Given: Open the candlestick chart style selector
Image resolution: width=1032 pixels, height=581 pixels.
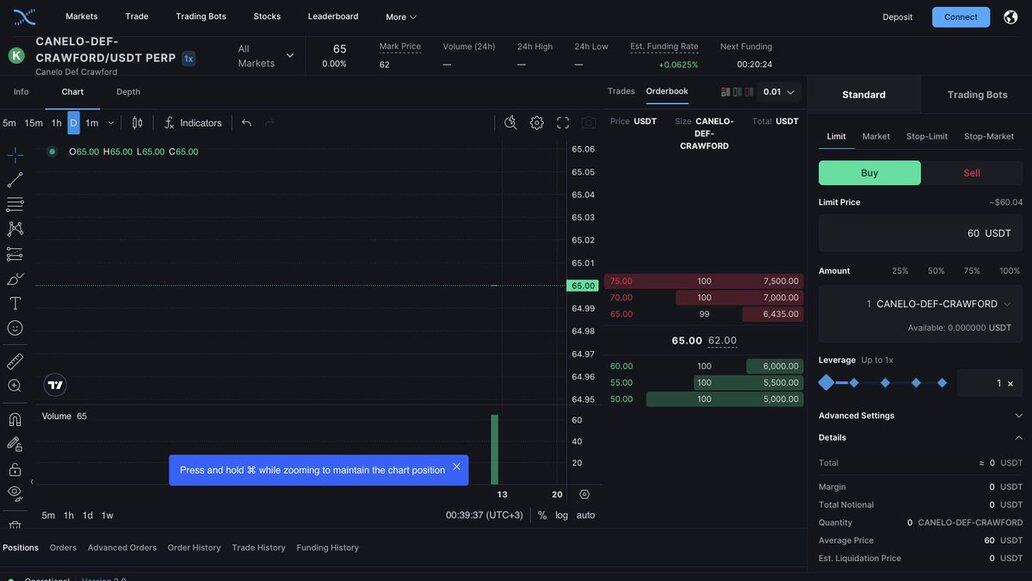Looking at the screenshot, I should pyautogui.click(x=137, y=123).
